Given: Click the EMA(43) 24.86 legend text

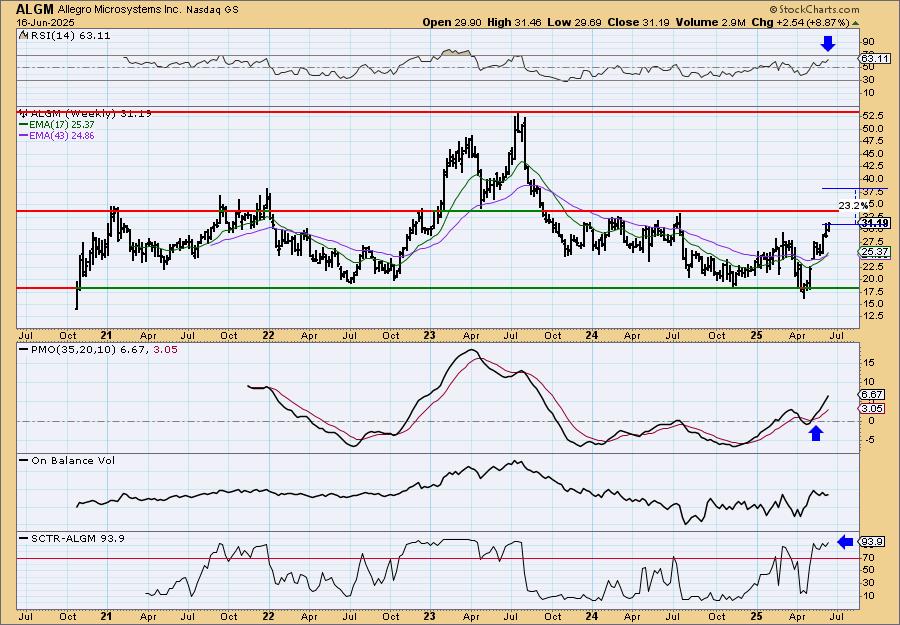Looking at the screenshot, I should (62, 136).
